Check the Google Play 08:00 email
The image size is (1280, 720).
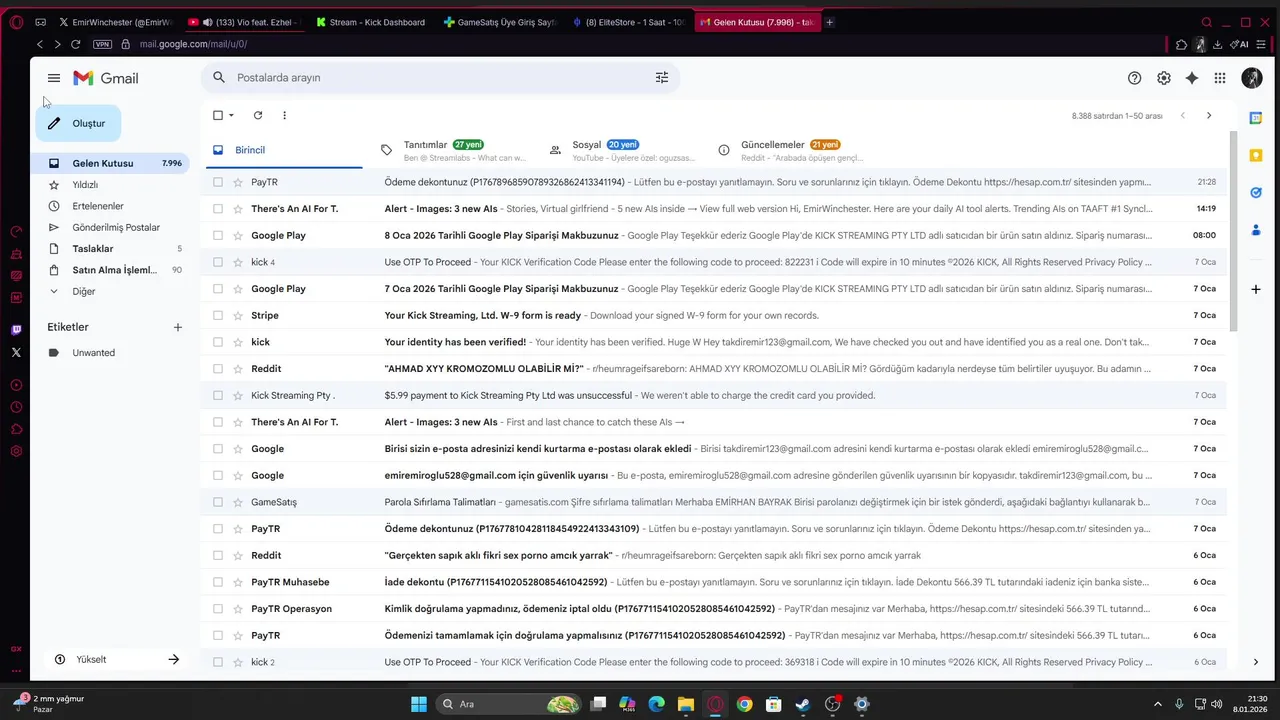click(x=218, y=235)
